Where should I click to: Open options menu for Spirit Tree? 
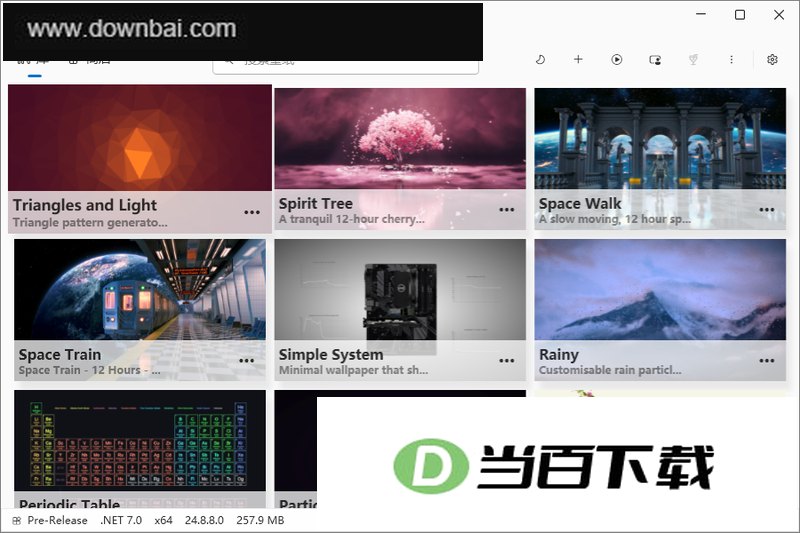(507, 210)
